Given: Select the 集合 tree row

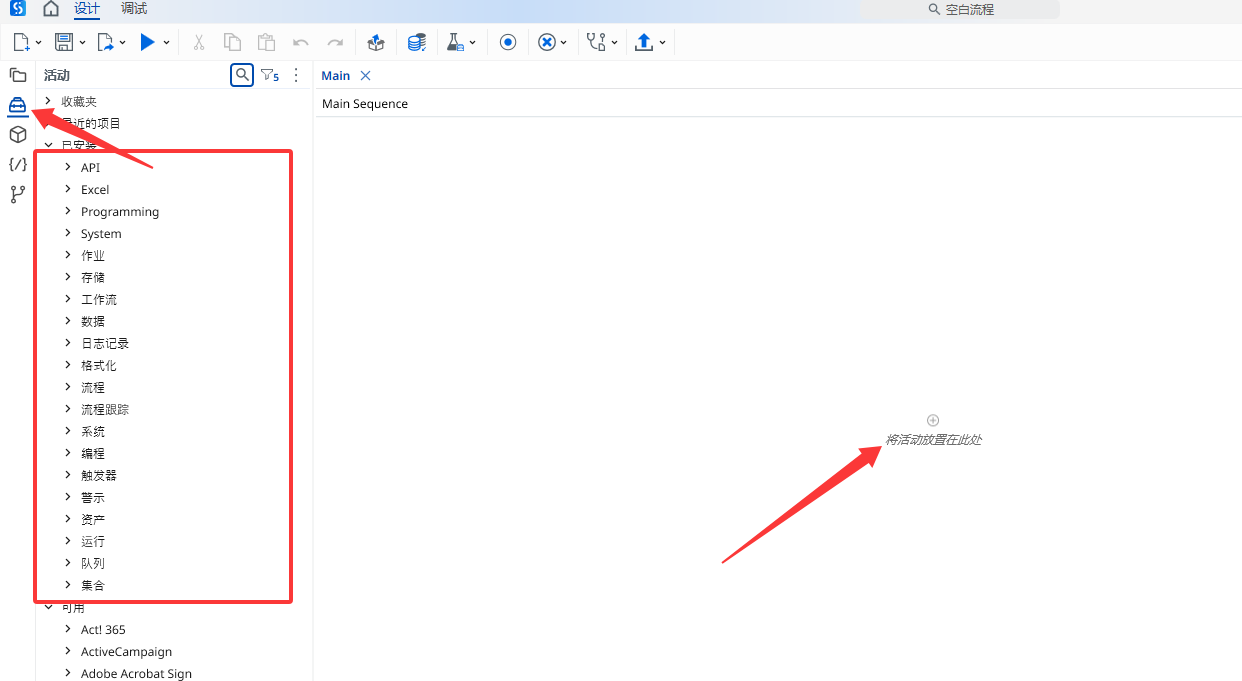Looking at the screenshot, I should click(x=174, y=585).
